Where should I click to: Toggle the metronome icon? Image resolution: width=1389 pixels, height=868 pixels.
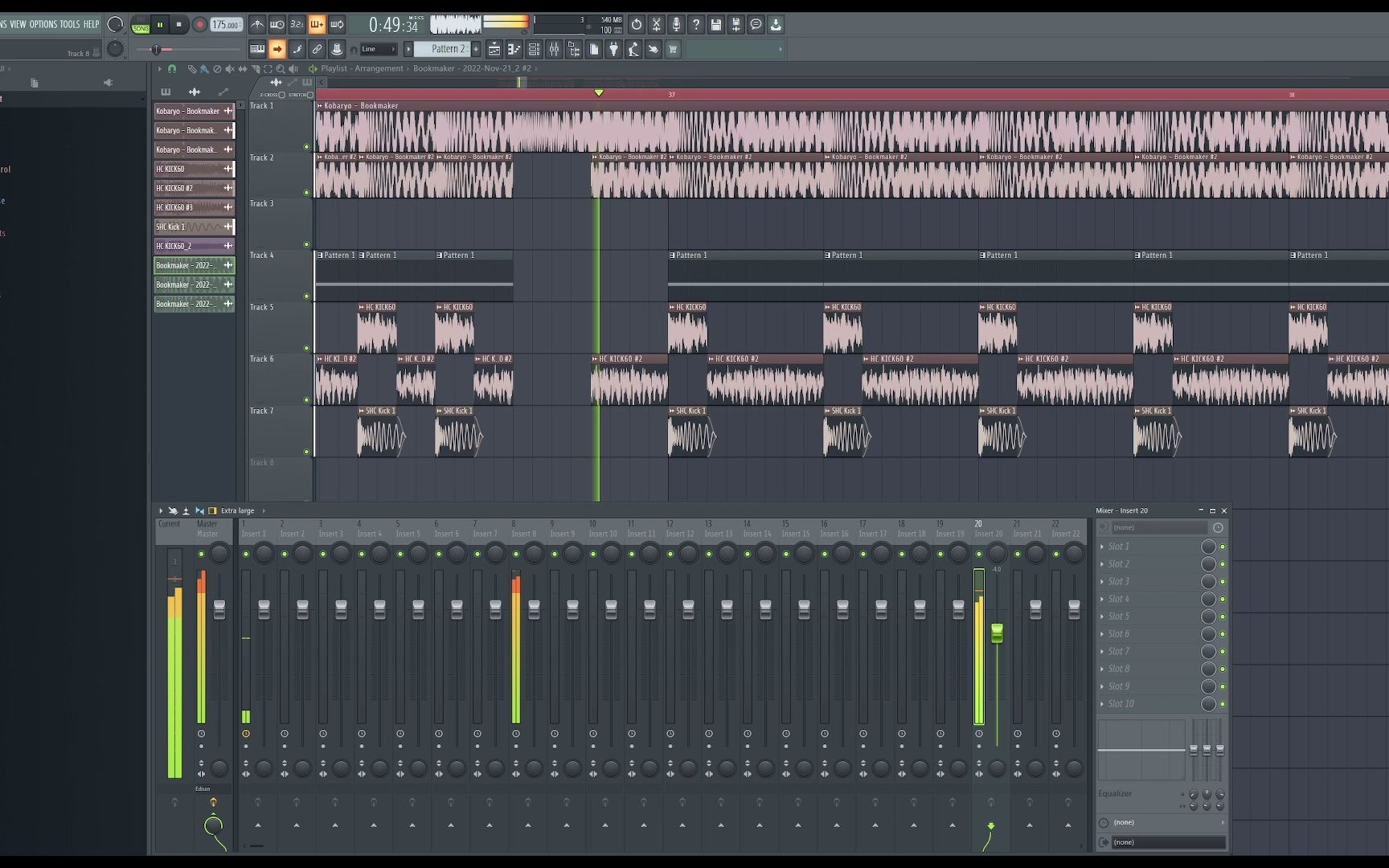257,24
